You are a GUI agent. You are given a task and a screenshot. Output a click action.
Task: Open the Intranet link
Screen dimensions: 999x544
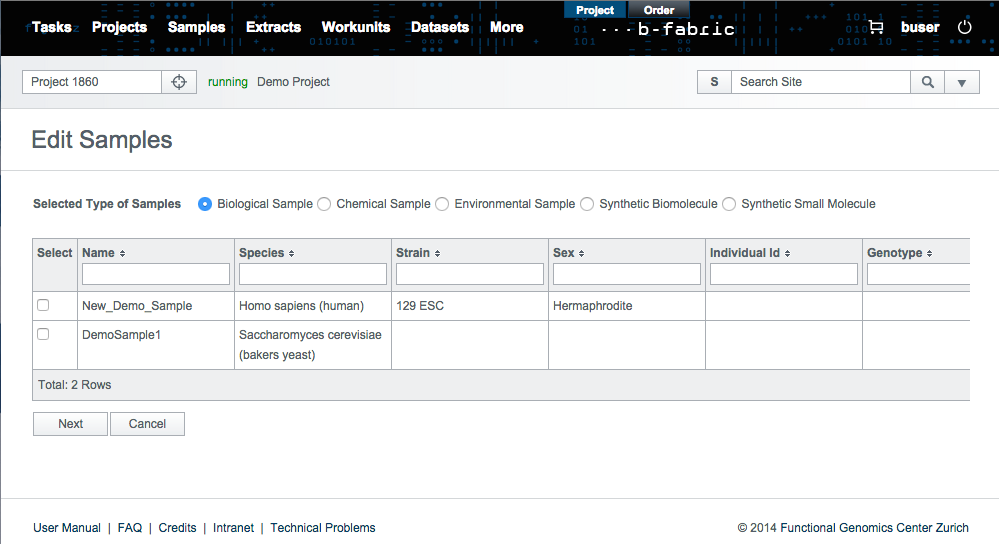233,527
